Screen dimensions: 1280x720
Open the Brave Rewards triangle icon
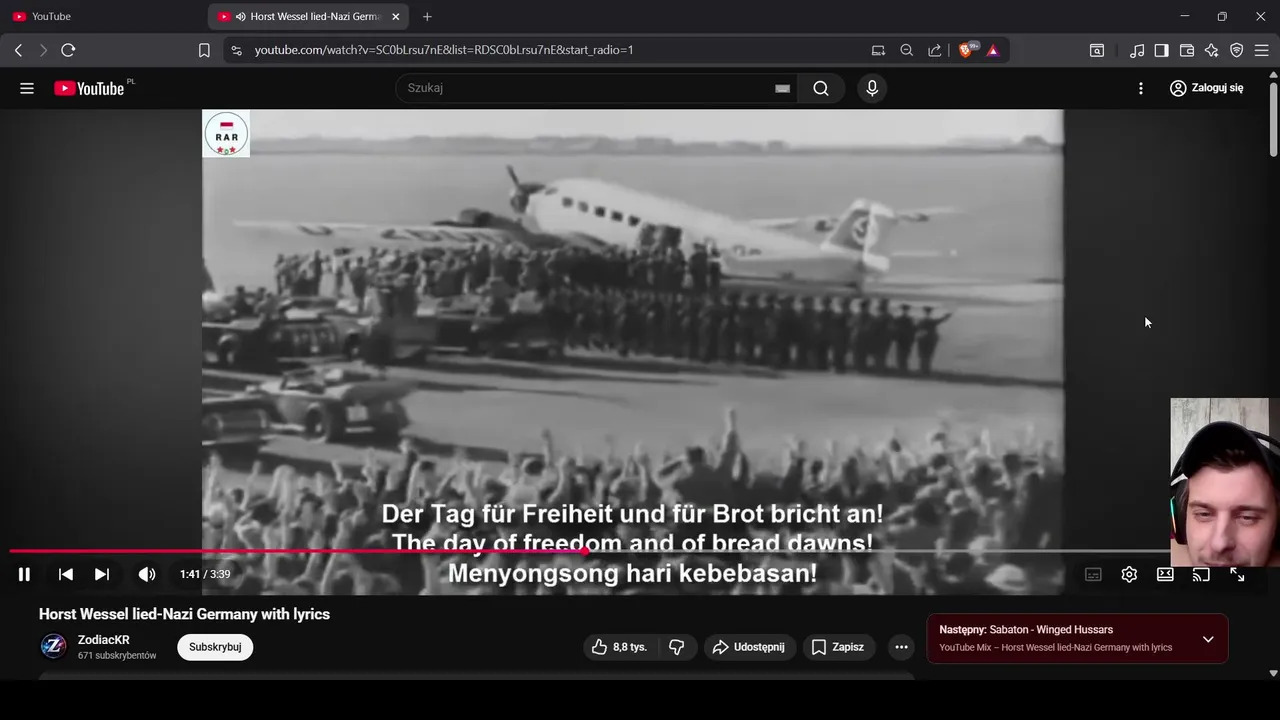click(993, 50)
